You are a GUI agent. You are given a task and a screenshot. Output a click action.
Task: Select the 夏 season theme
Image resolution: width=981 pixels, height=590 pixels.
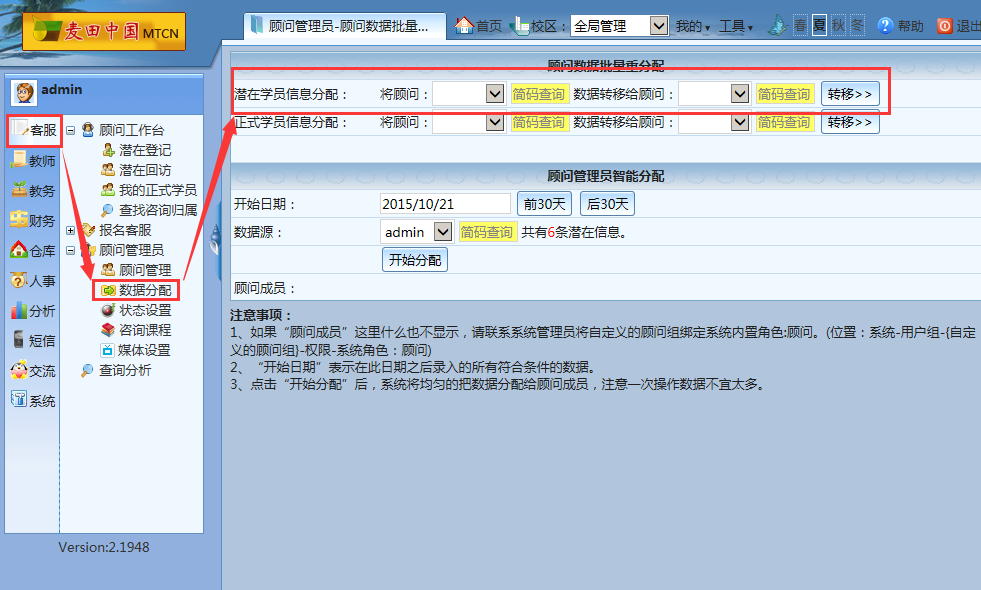click(x=819, y=26)
